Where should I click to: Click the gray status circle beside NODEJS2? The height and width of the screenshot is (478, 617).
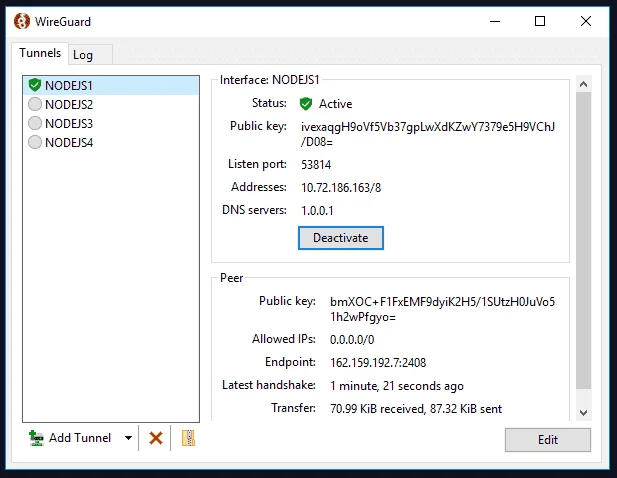coord(35,104)
